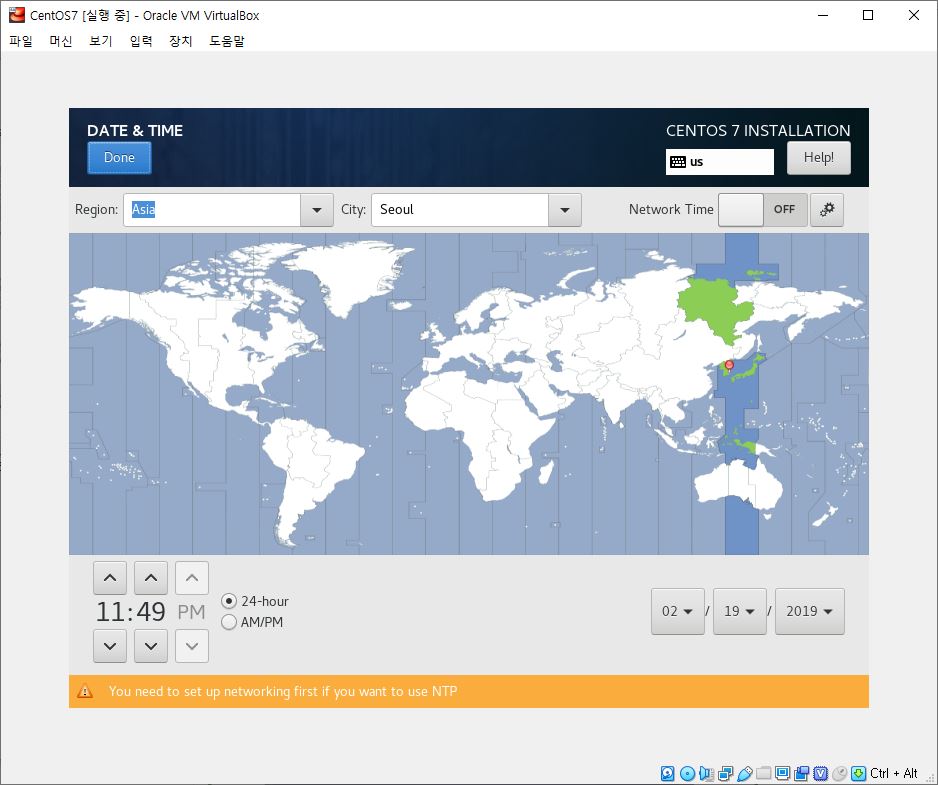The image size is (938, 785).
Task: Toggle AM/PM using the down arrow
Action: [192, 646]
